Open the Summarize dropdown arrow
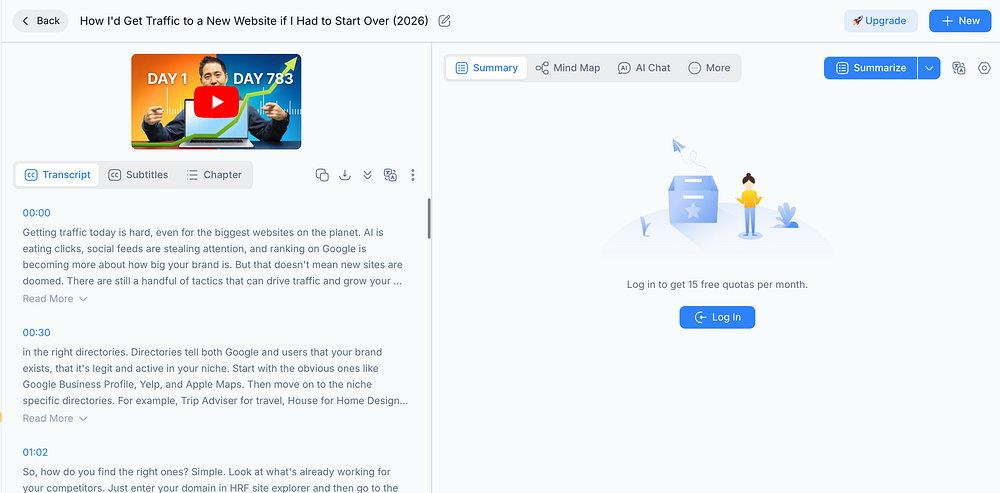The width and height of the screenshot is (1000, 493). [x=929, y=68]
